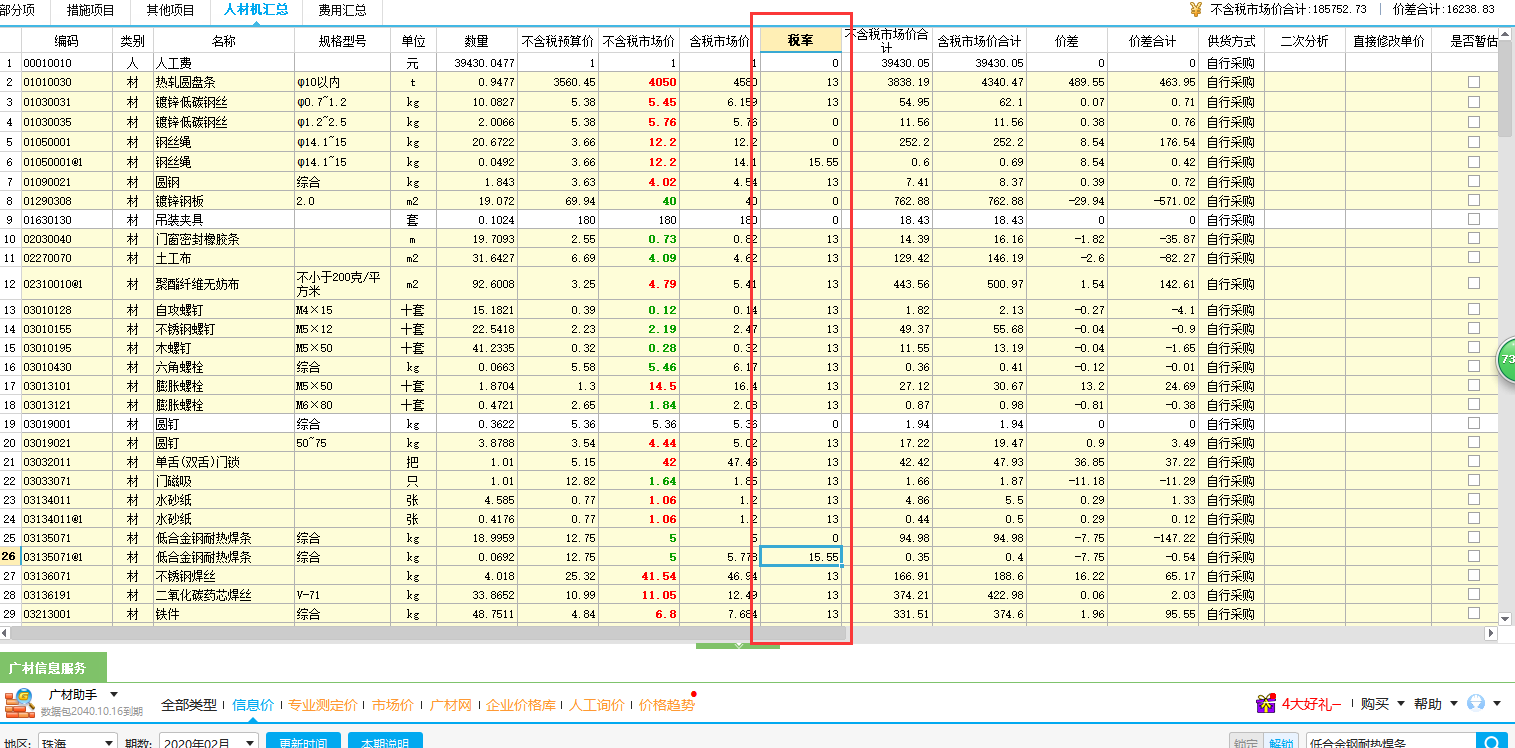1515x748 pixels.
Task: Switch to the 措施项目 tab
Action: 91,11
